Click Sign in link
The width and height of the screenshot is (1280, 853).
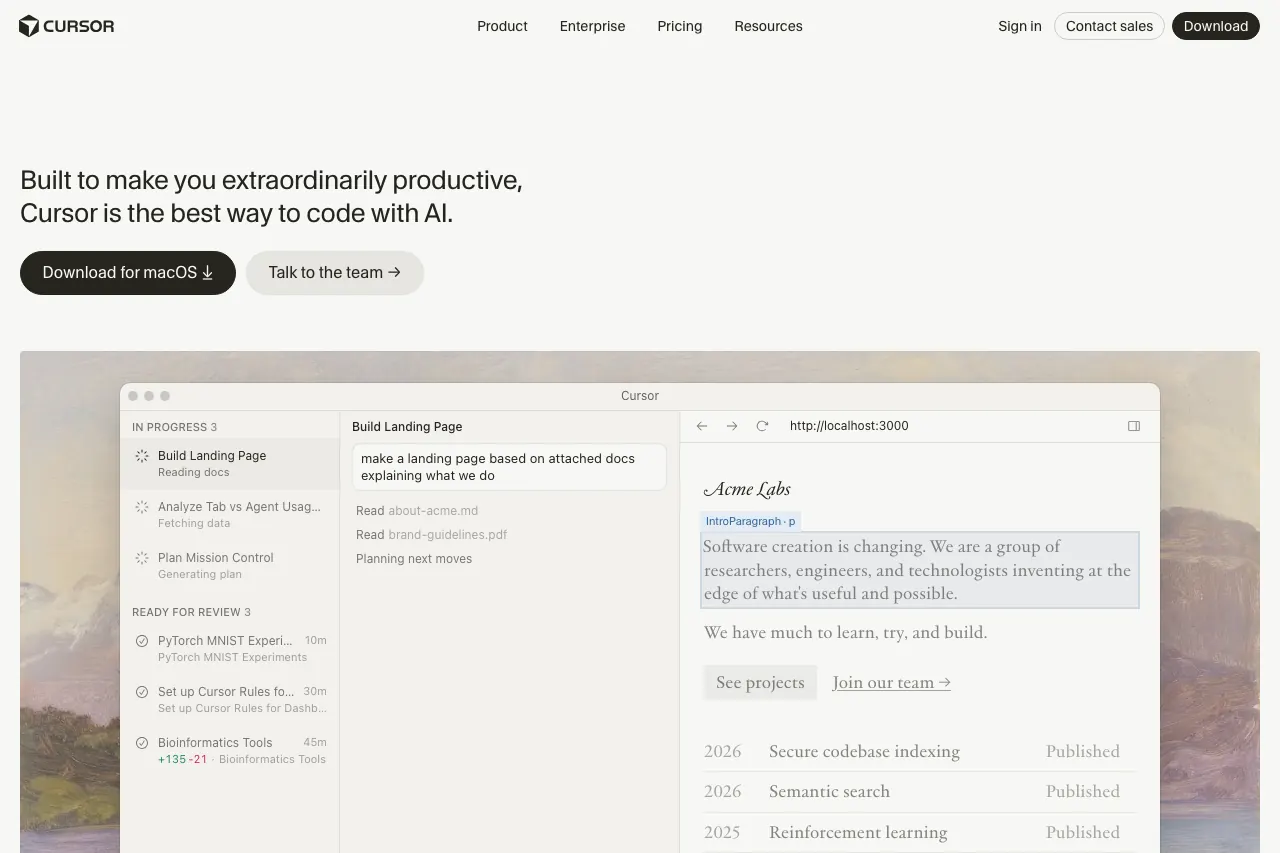(1019, 26)
